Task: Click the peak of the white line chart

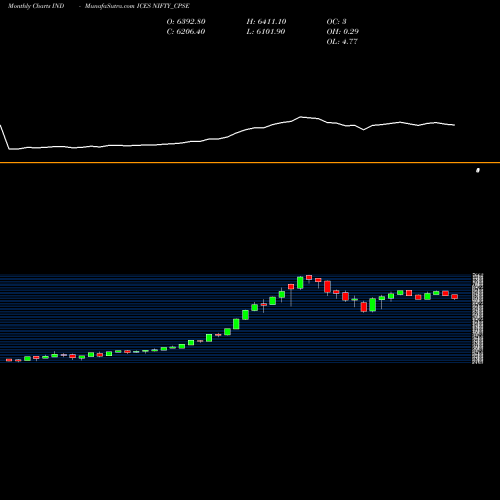Action: pos(301,117)
